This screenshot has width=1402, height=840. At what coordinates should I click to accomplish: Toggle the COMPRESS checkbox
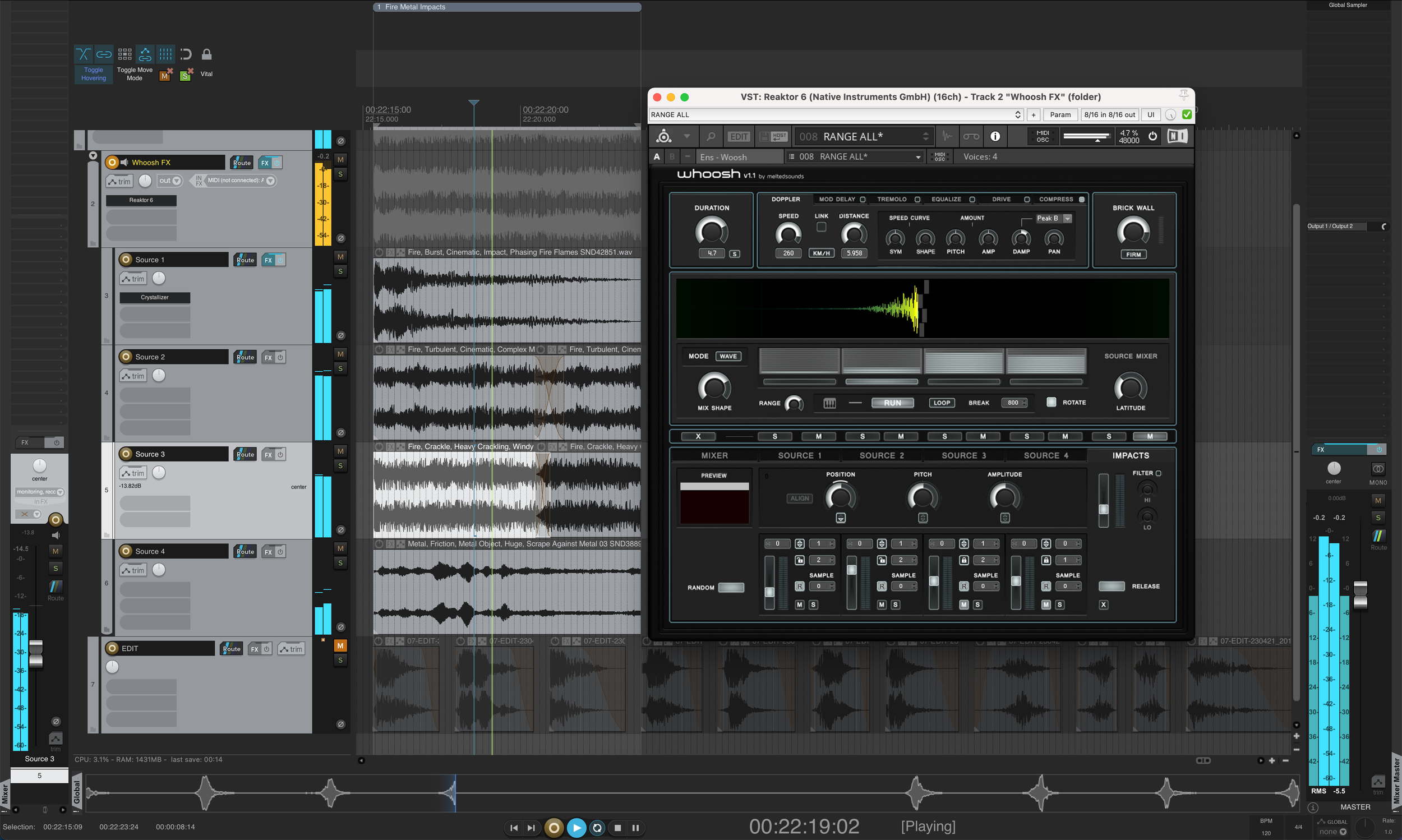(x=1081, y=199)
